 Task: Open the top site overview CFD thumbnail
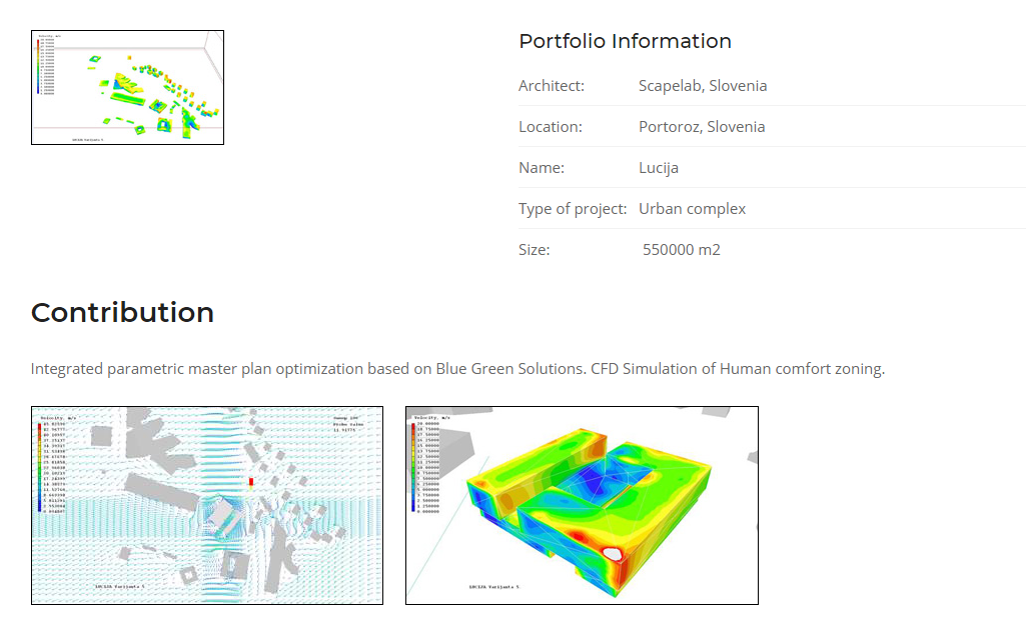tap(128, 87)
